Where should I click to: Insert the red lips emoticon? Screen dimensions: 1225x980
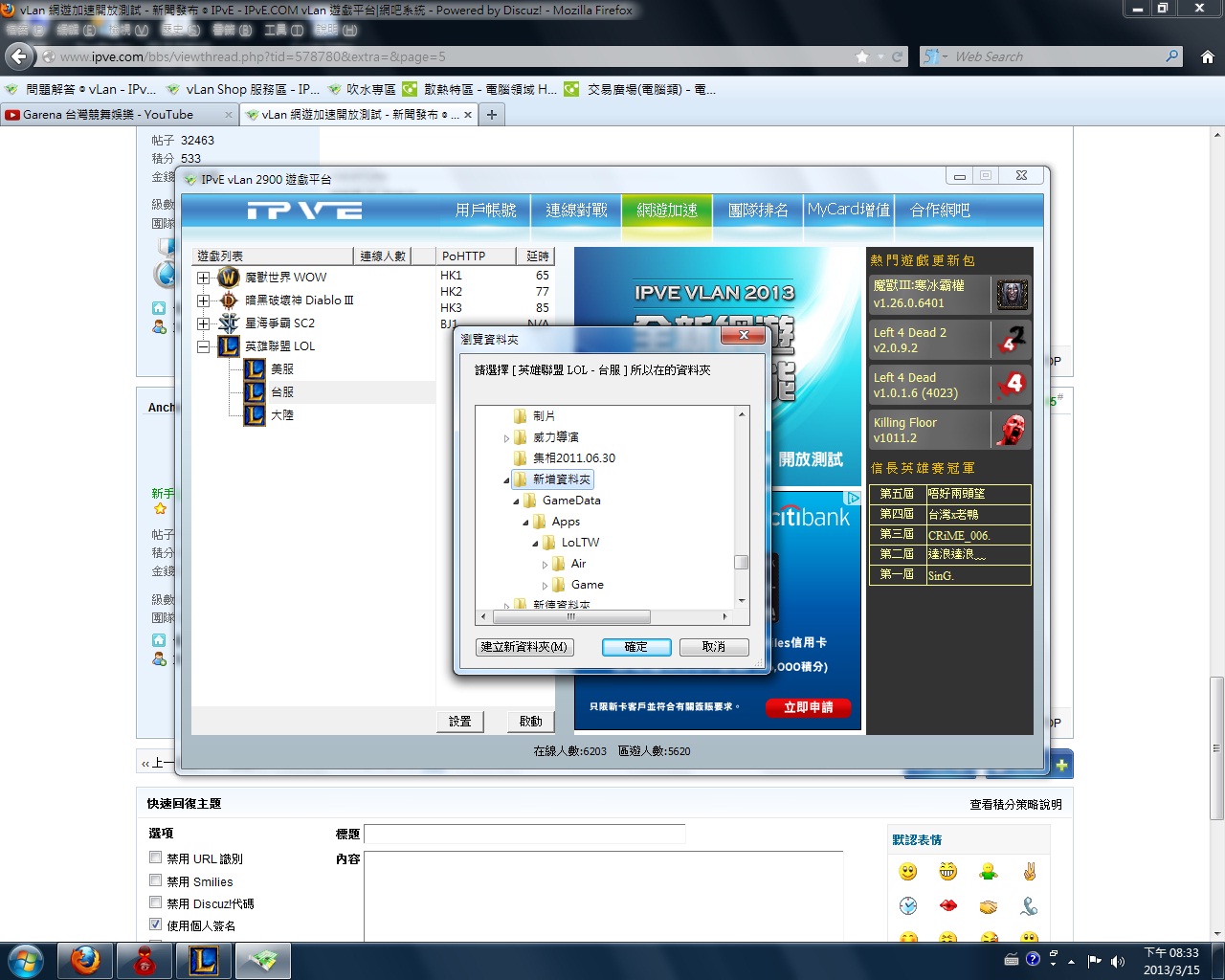tap(947, 905)
